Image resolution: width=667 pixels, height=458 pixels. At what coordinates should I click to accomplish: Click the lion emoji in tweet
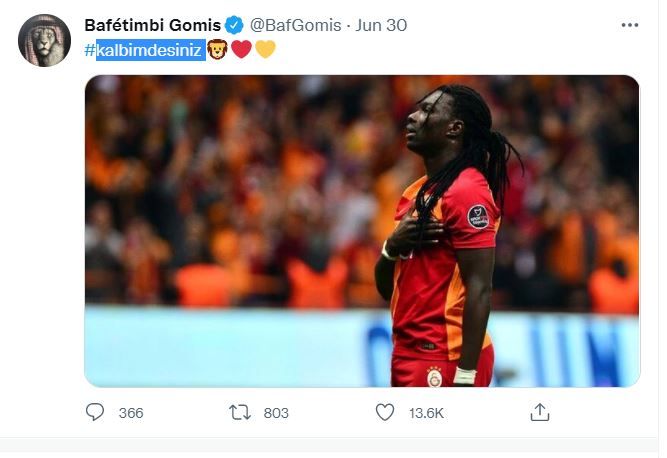point(217,49)
